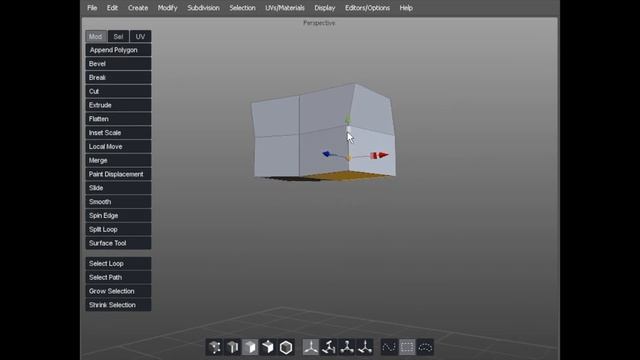Click the Shrink Selection button
This screenshot has width=640, height=360.
coord(118,305)
